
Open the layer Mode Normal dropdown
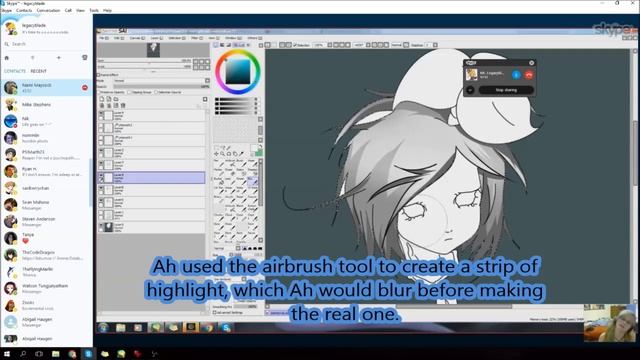pyautogui.click(x=162, y=81)
